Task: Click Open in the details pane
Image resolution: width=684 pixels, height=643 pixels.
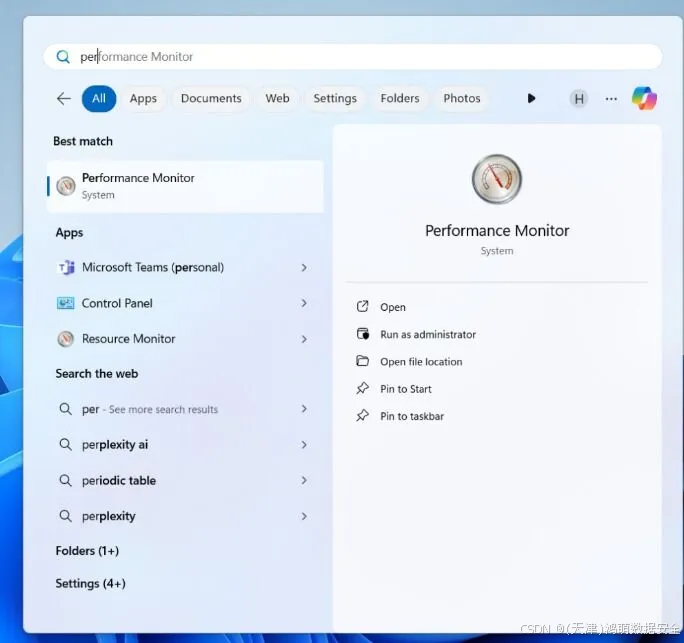Action: pyautogui.click(x=393, y=307)
